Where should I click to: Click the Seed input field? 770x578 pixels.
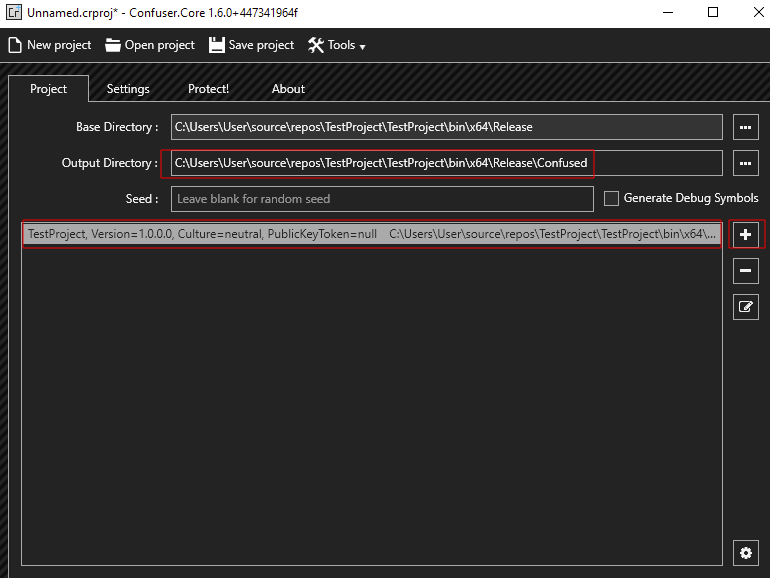382,199
